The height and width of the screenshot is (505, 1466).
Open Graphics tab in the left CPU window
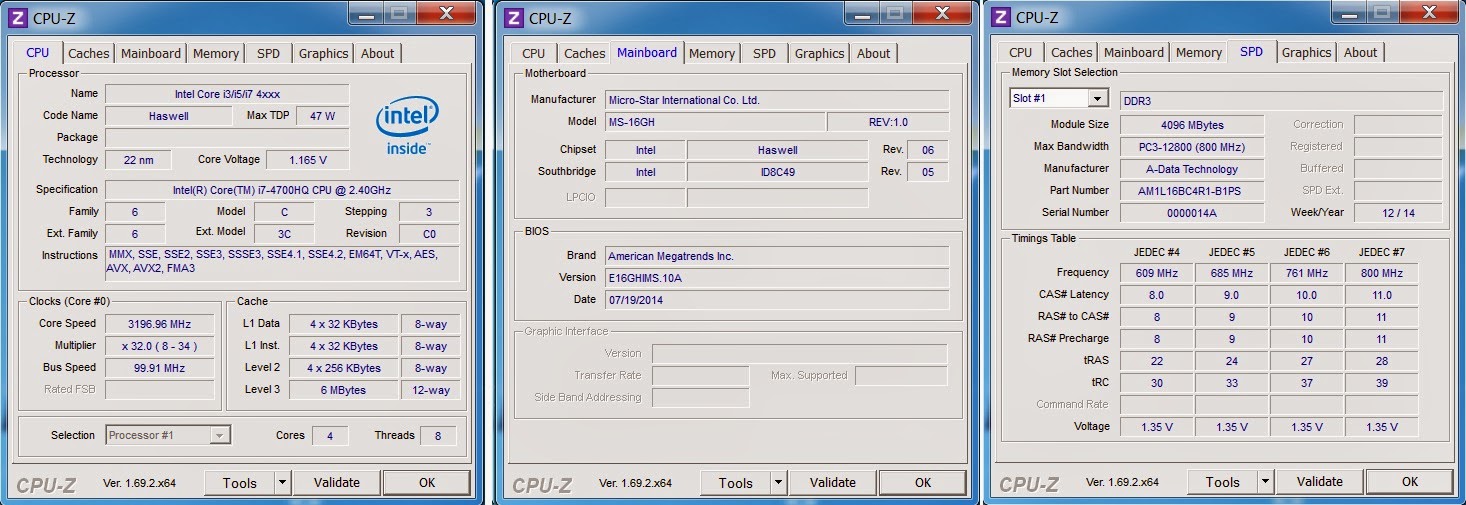pyautogui.click(x=324, y=54)
